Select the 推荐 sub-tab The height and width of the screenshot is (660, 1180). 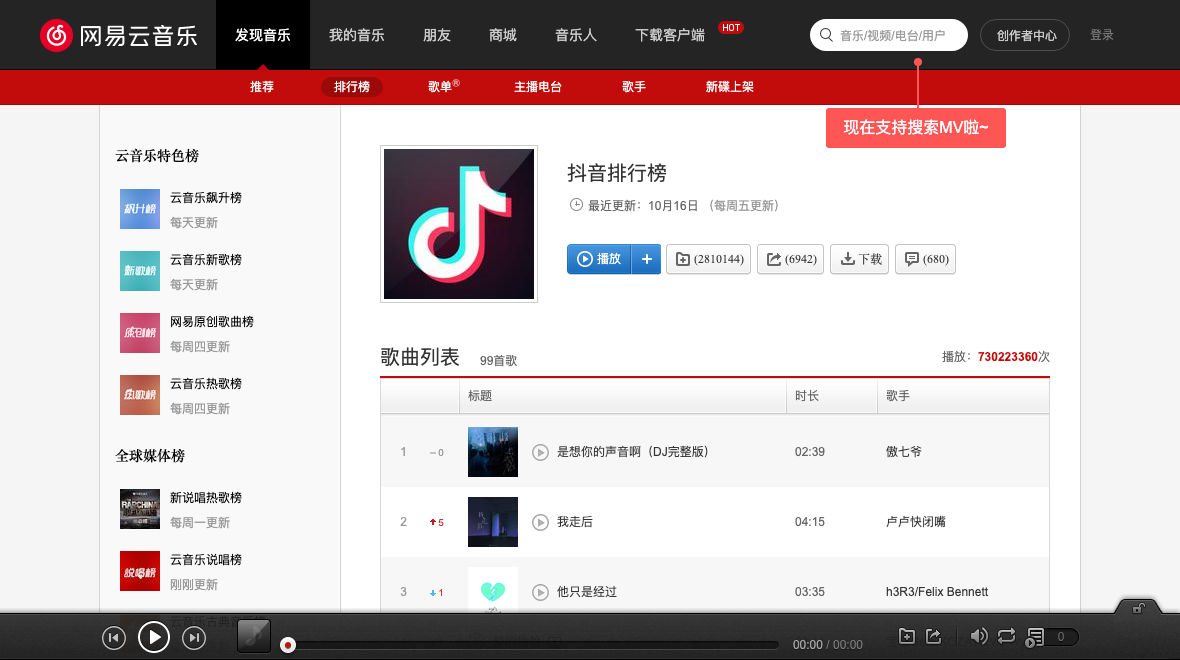coord(262,87)
